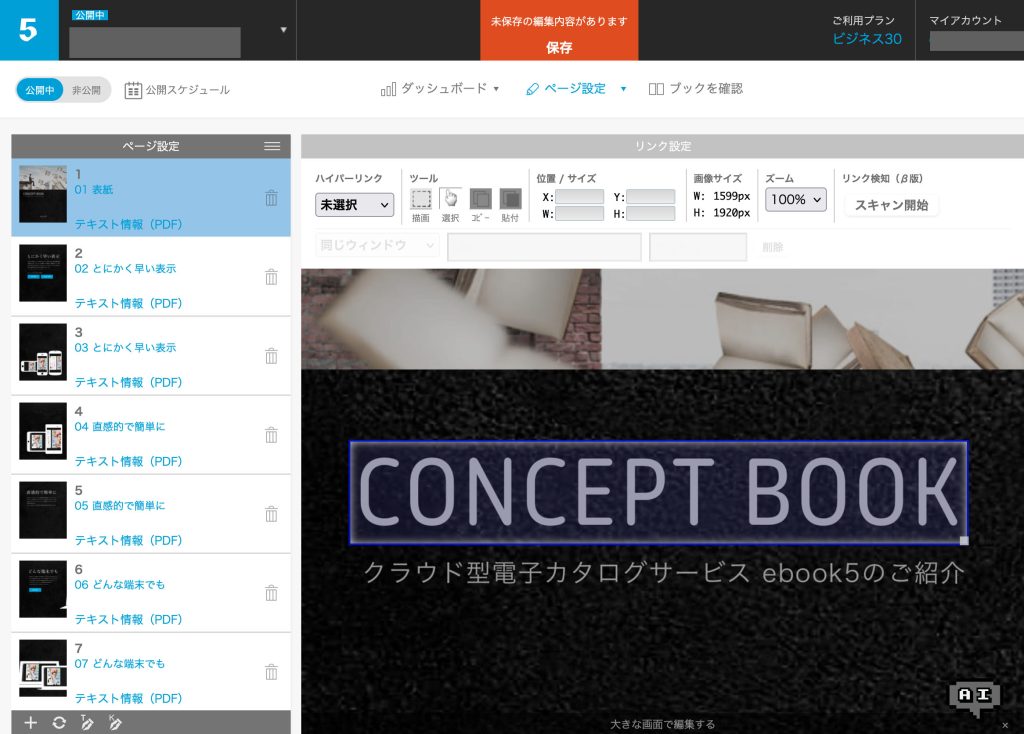Open ブックを確認 to preview the book
The height and width of the screenshot is (734, 1024).
point(696,89)
